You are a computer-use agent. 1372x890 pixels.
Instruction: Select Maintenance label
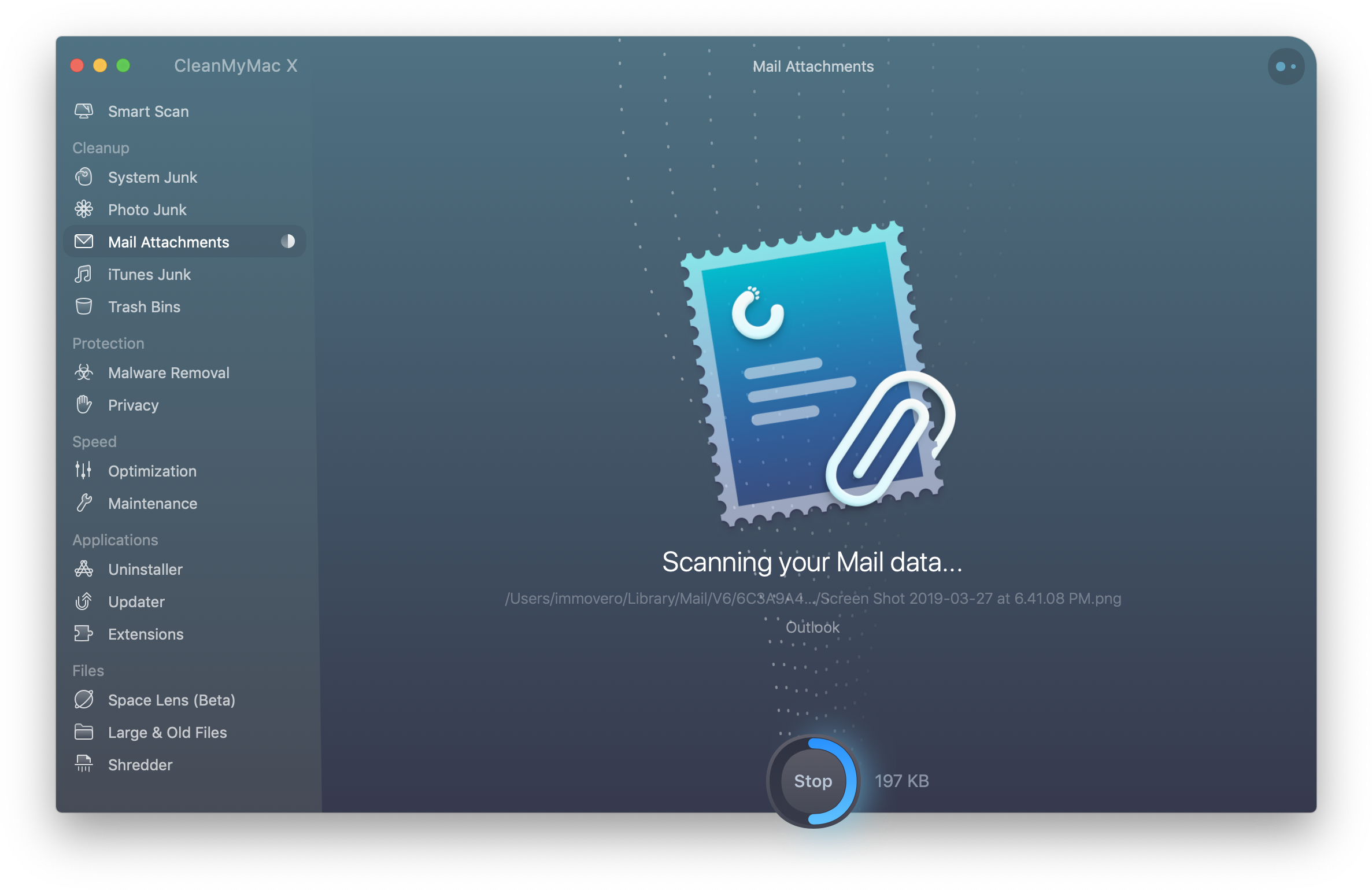pyautogui.click(x=153, y=504)
